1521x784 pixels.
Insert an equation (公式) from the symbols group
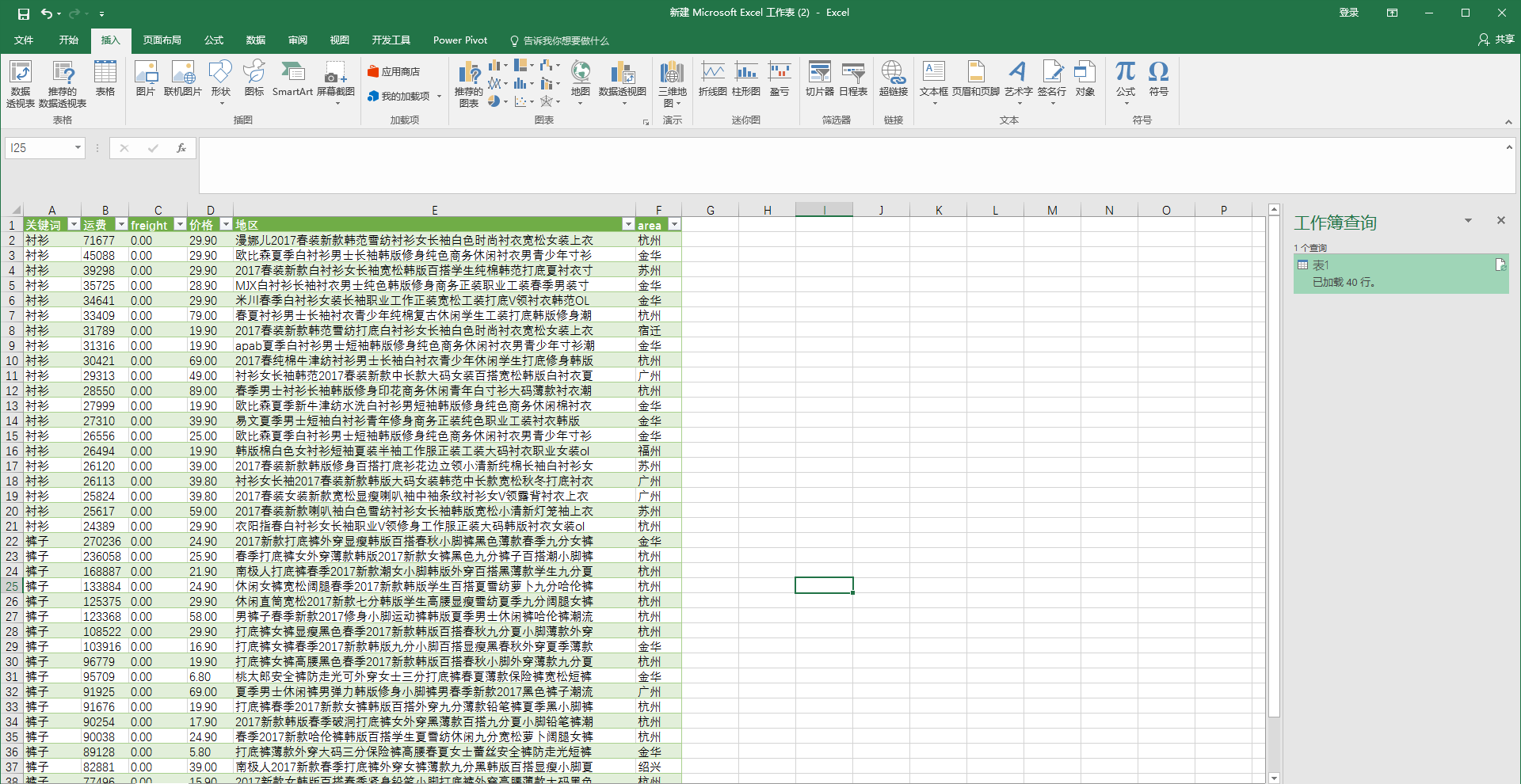point(1126,82)
